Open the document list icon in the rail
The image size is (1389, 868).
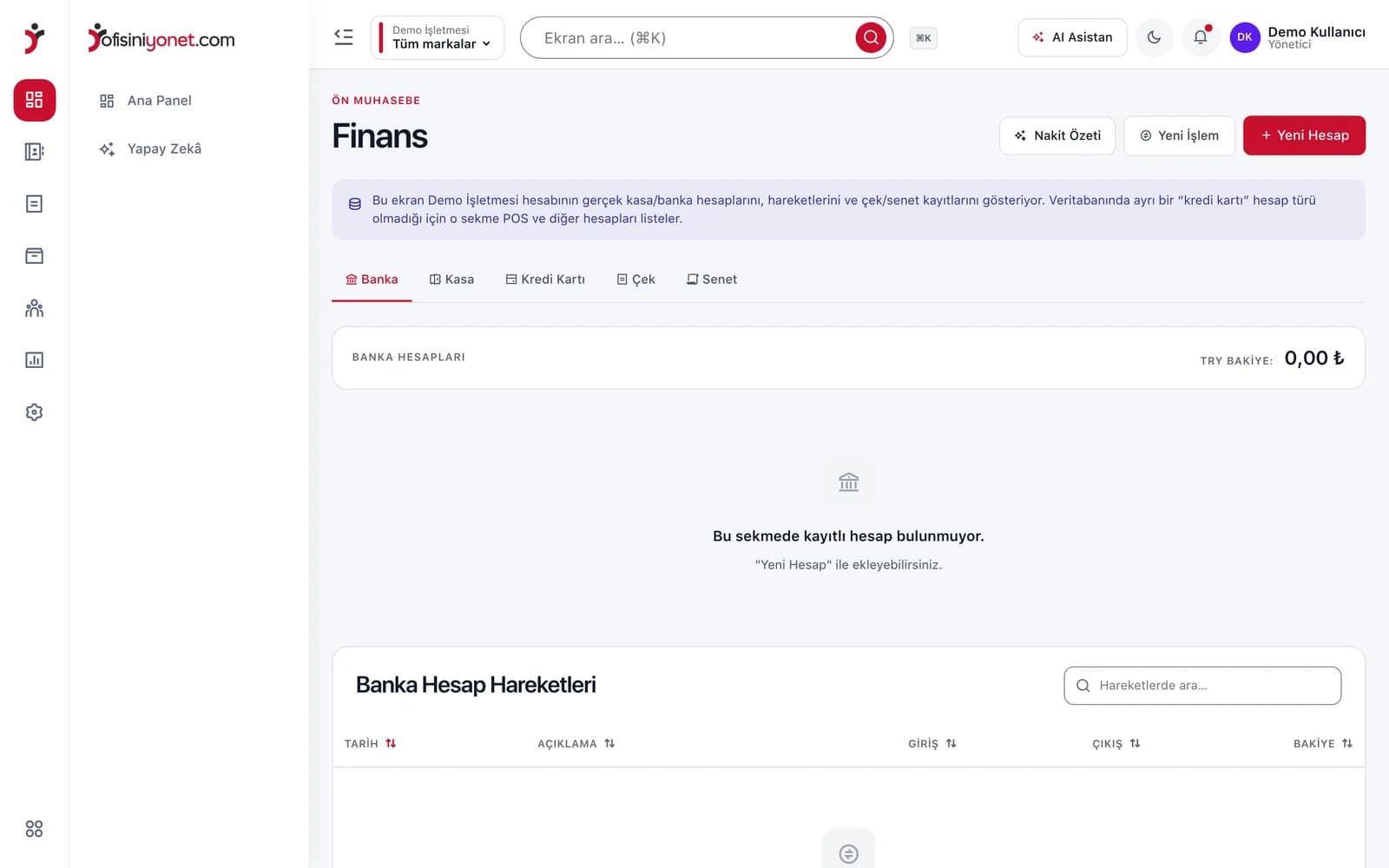pyautogui.click(x=34, y=204)
